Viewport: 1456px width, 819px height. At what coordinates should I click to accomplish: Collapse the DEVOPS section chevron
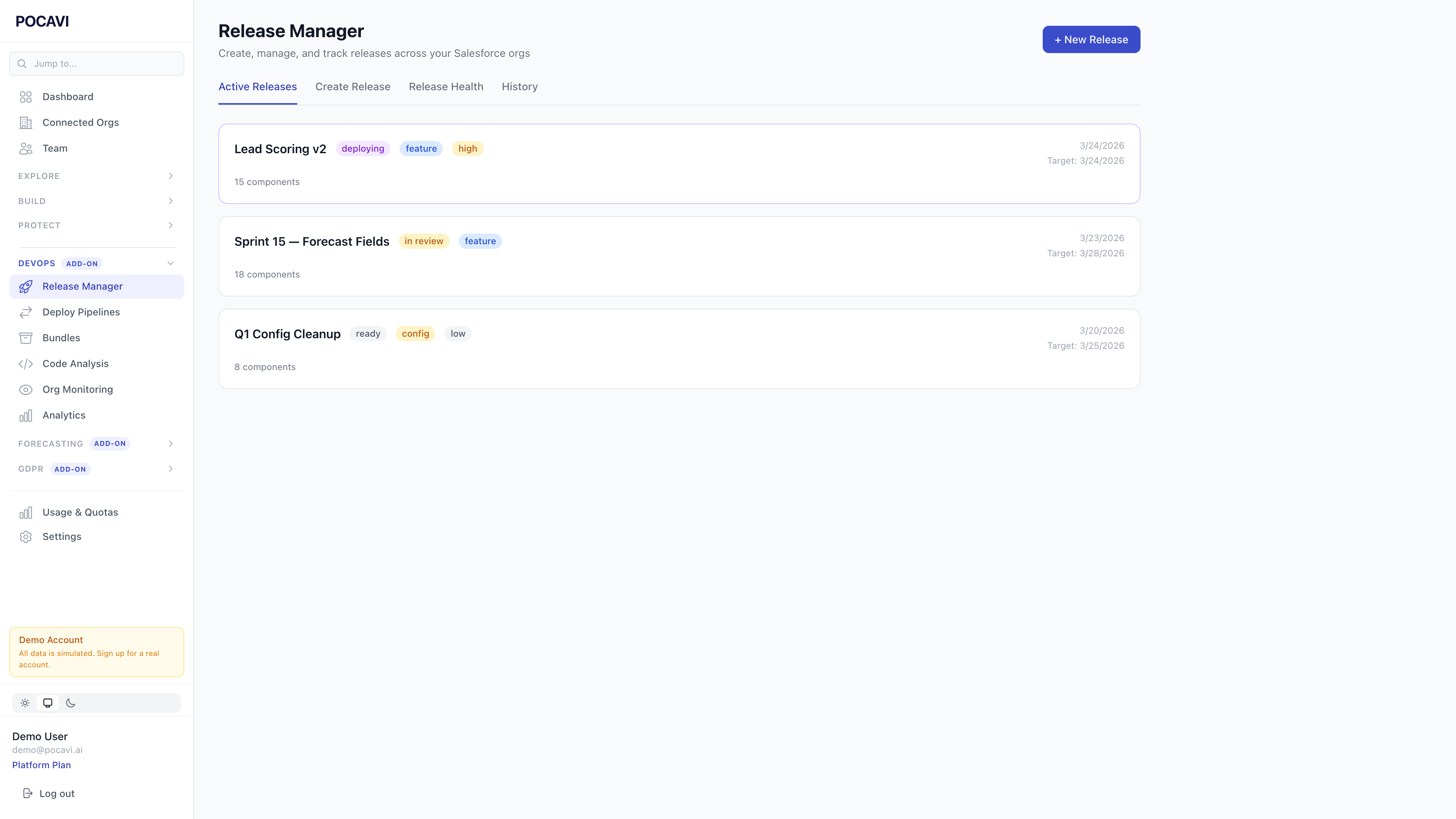pos(171,264)
